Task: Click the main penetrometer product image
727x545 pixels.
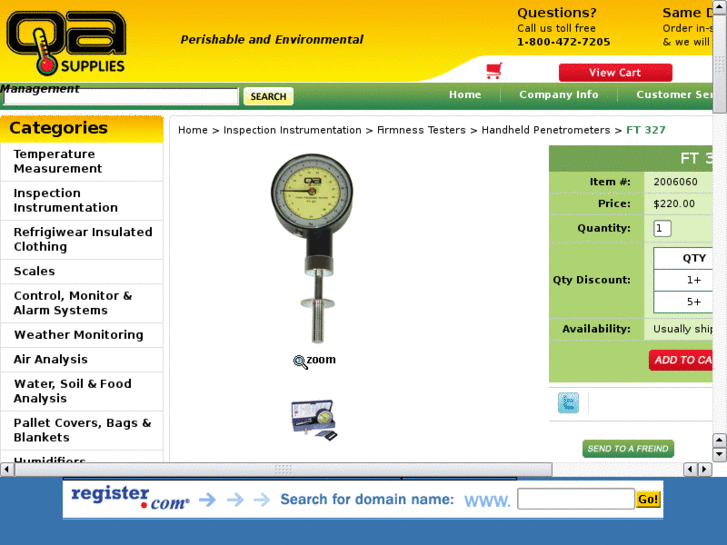Action: click(312, 249)
